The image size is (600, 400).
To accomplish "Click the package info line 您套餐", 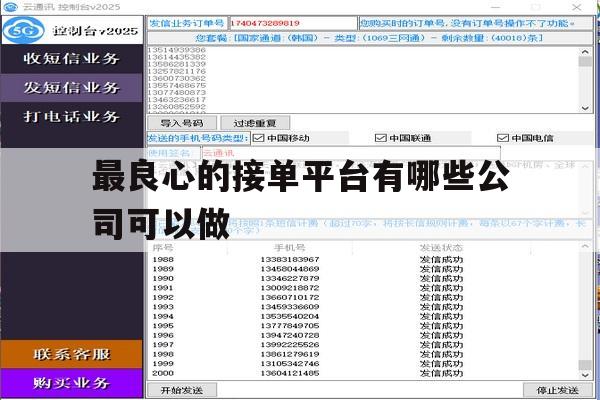I will pos(369,38).
